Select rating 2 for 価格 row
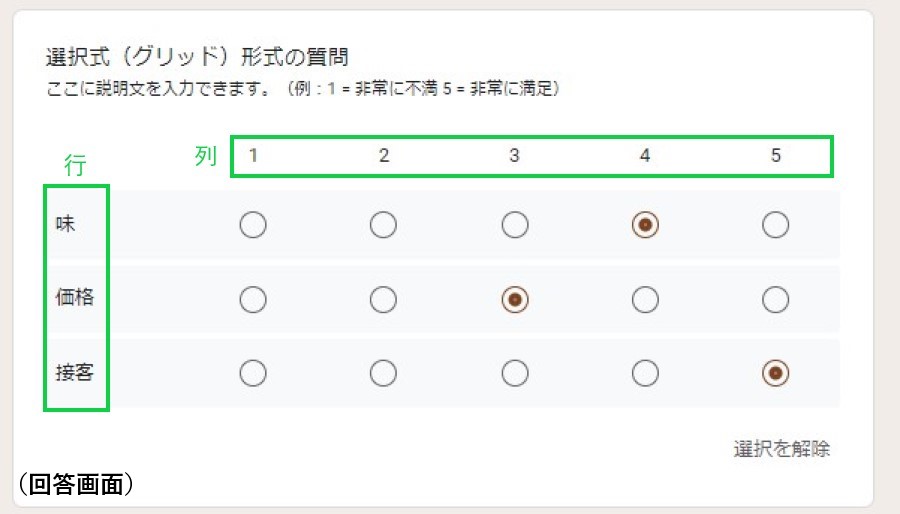This screenshot has width=900, height=514. point(383,299)
